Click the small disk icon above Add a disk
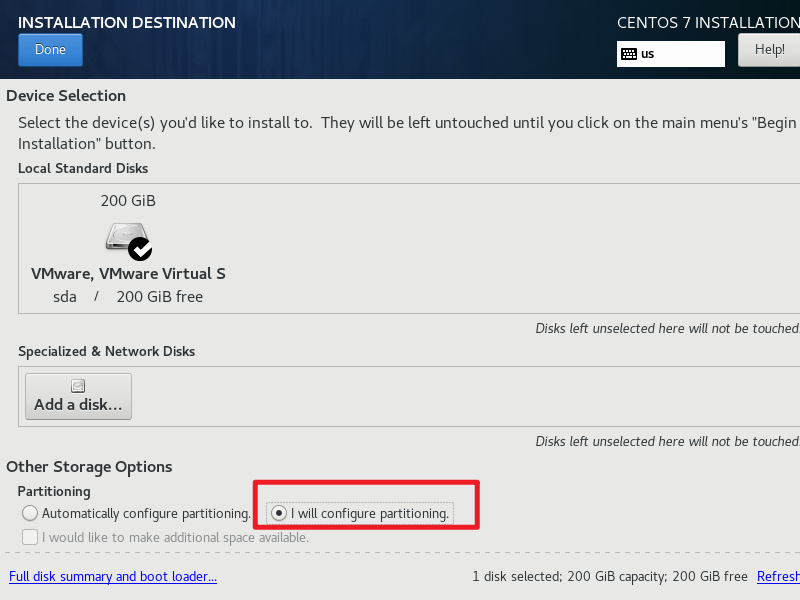 tap(78, 386)
